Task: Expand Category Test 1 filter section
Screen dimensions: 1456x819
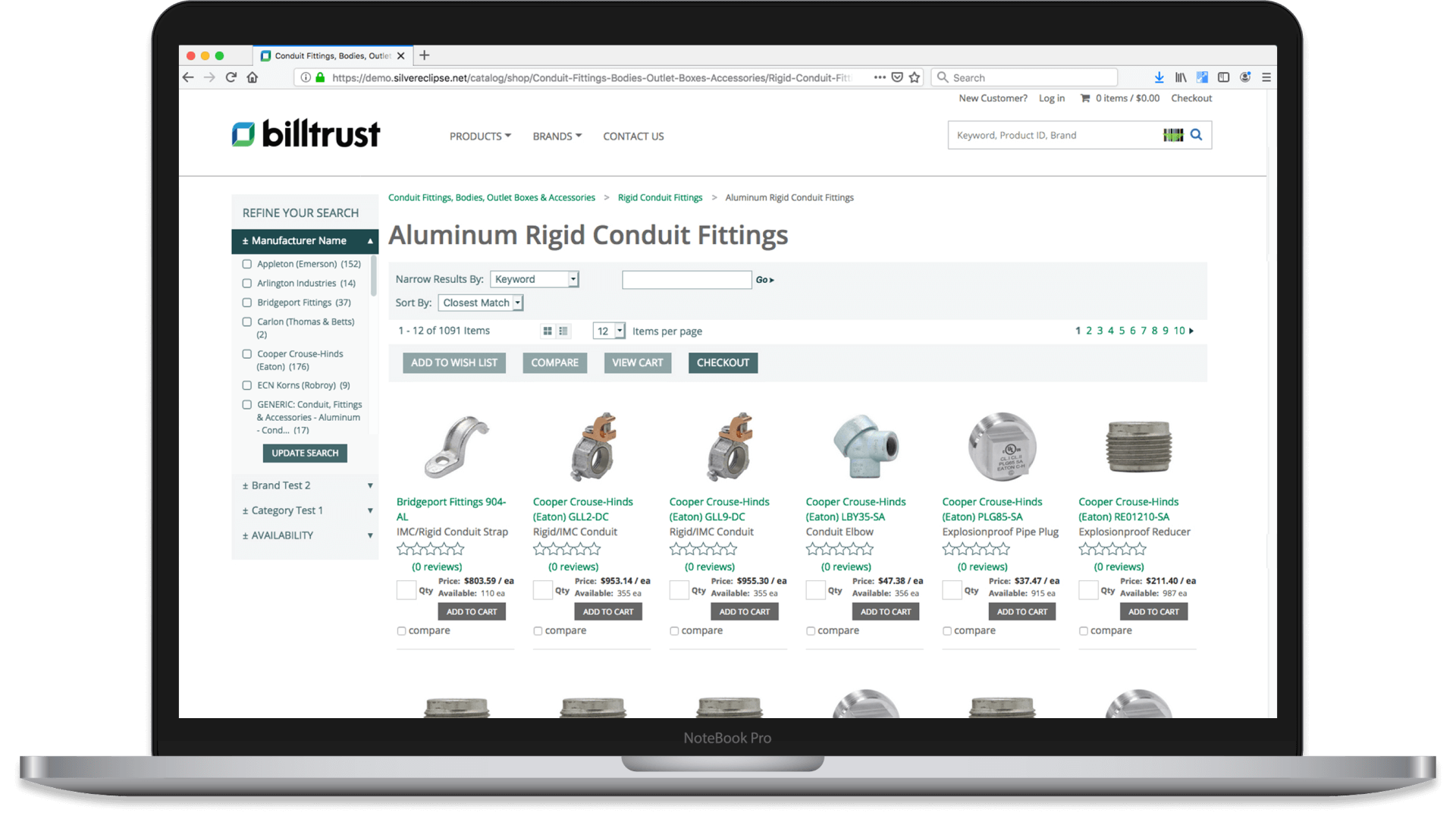Action: (x=305, y=510)
